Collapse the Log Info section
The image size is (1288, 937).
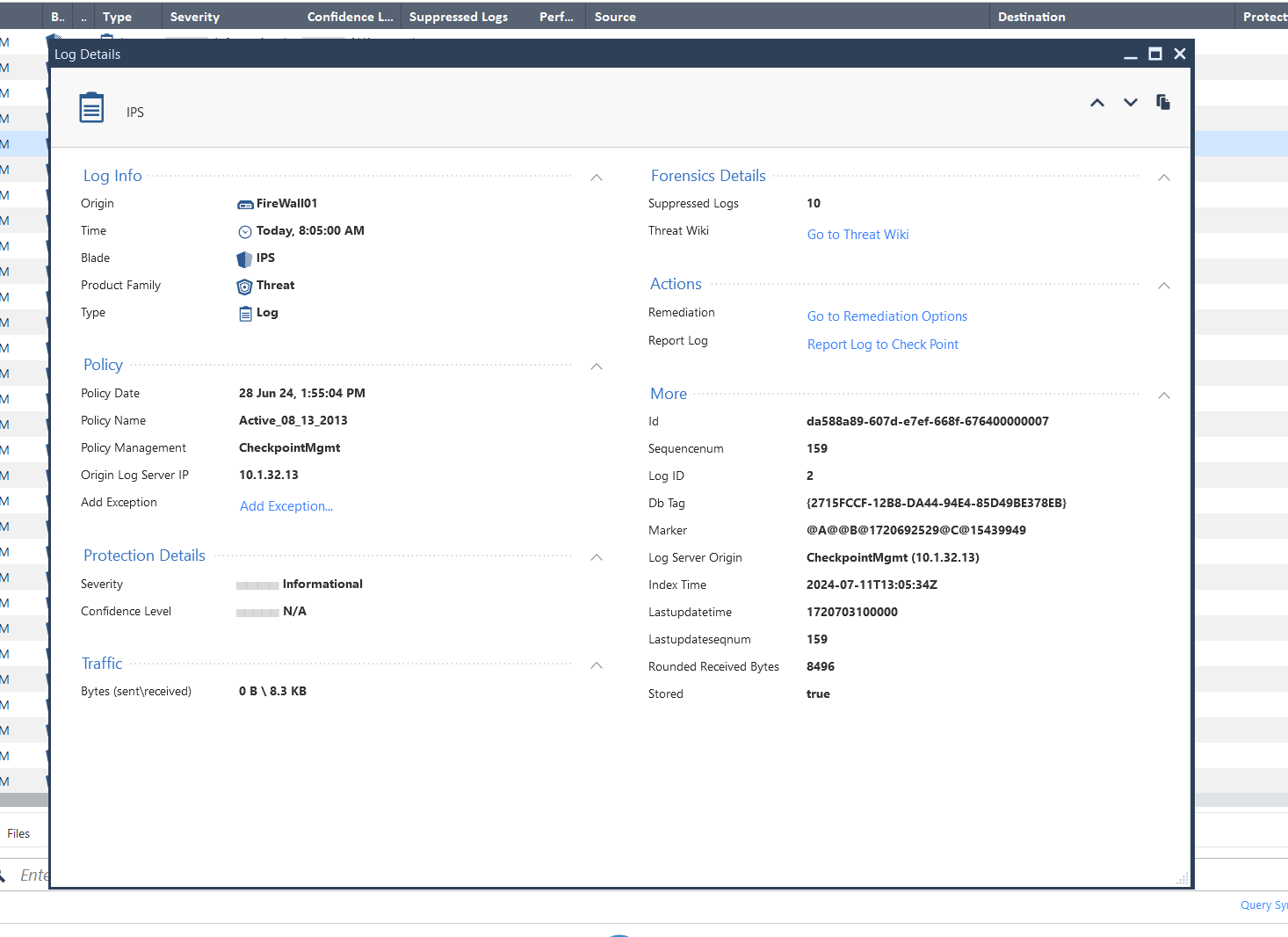597,178
